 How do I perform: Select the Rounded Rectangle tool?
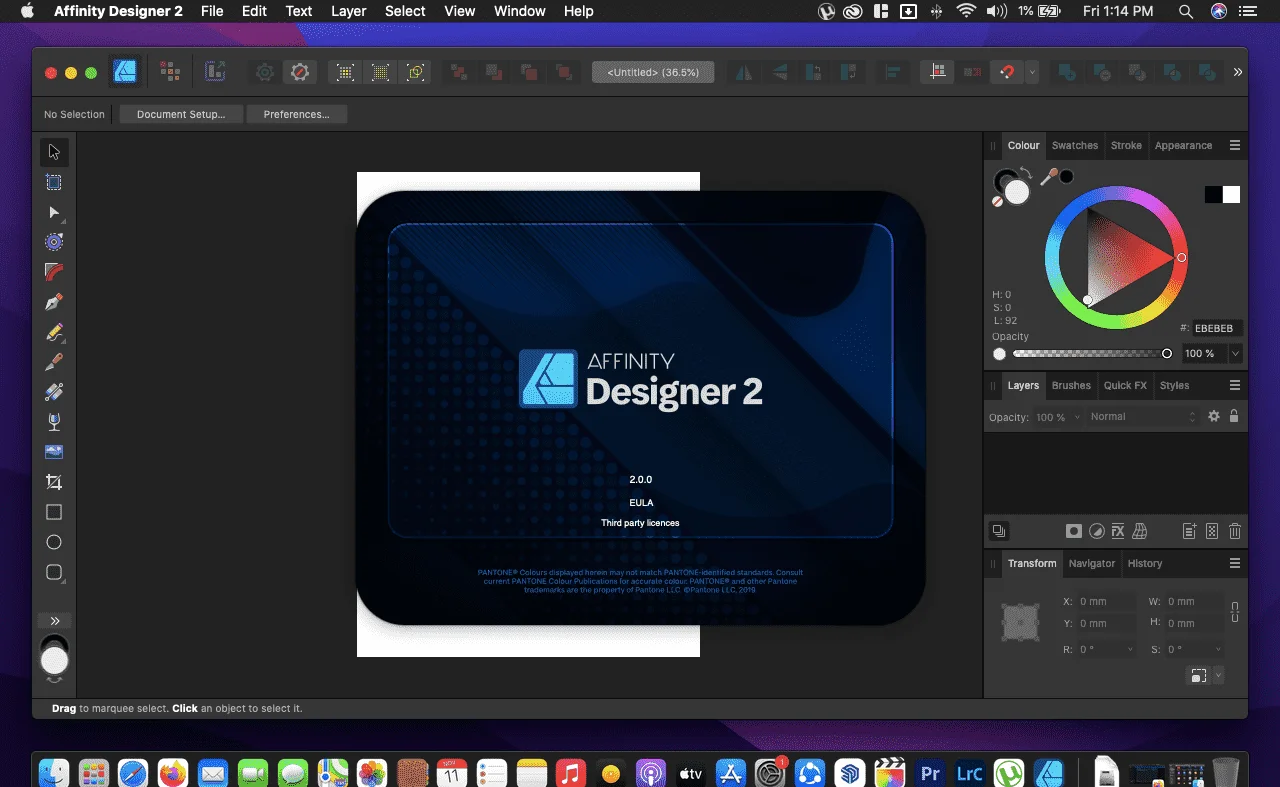54,573
